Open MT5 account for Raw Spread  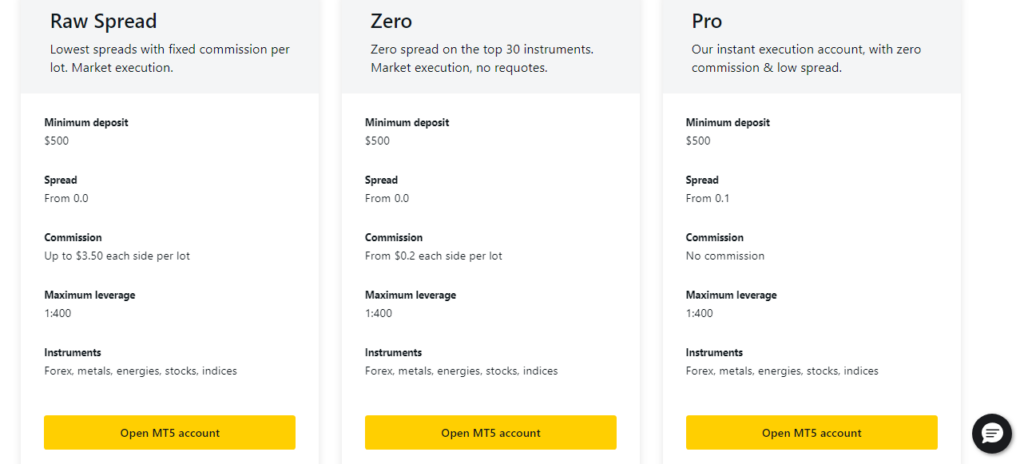click(170, 433)
